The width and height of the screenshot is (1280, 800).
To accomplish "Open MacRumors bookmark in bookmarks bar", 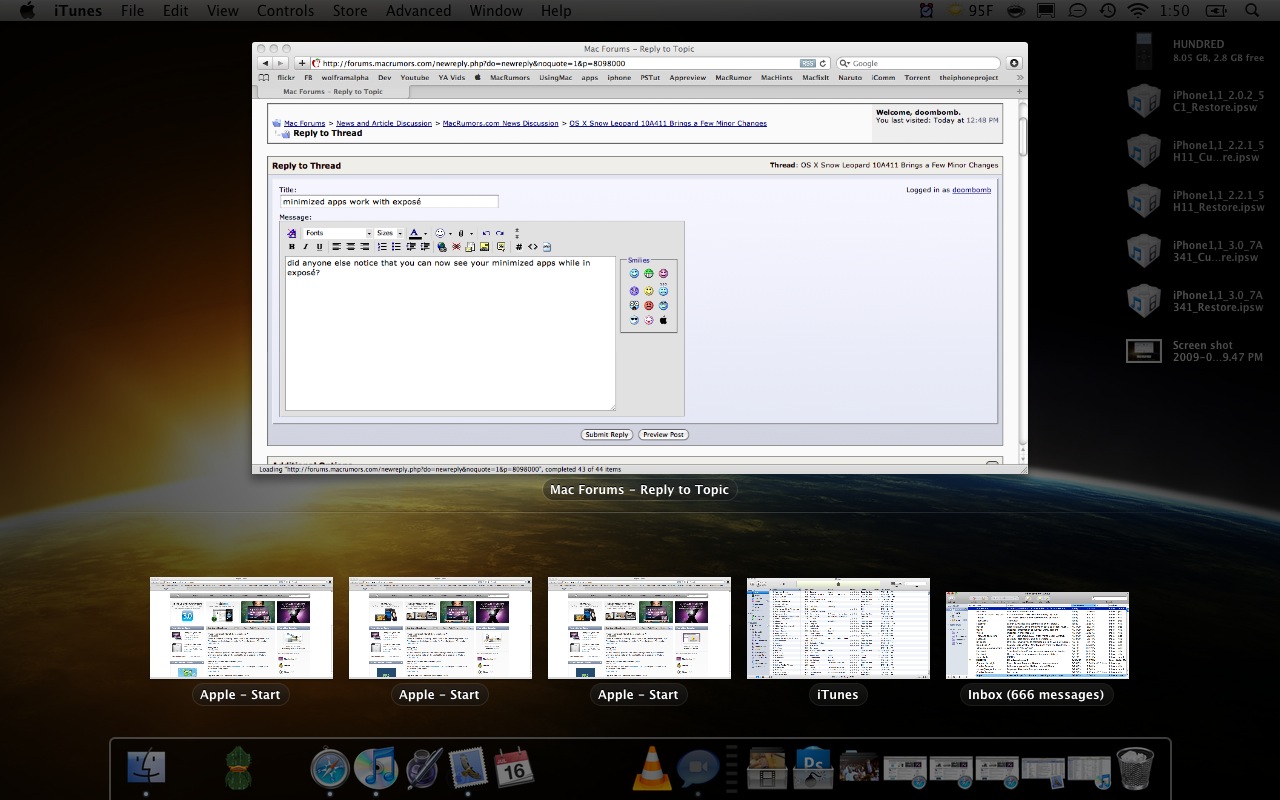I will click(x=509, y=77).
